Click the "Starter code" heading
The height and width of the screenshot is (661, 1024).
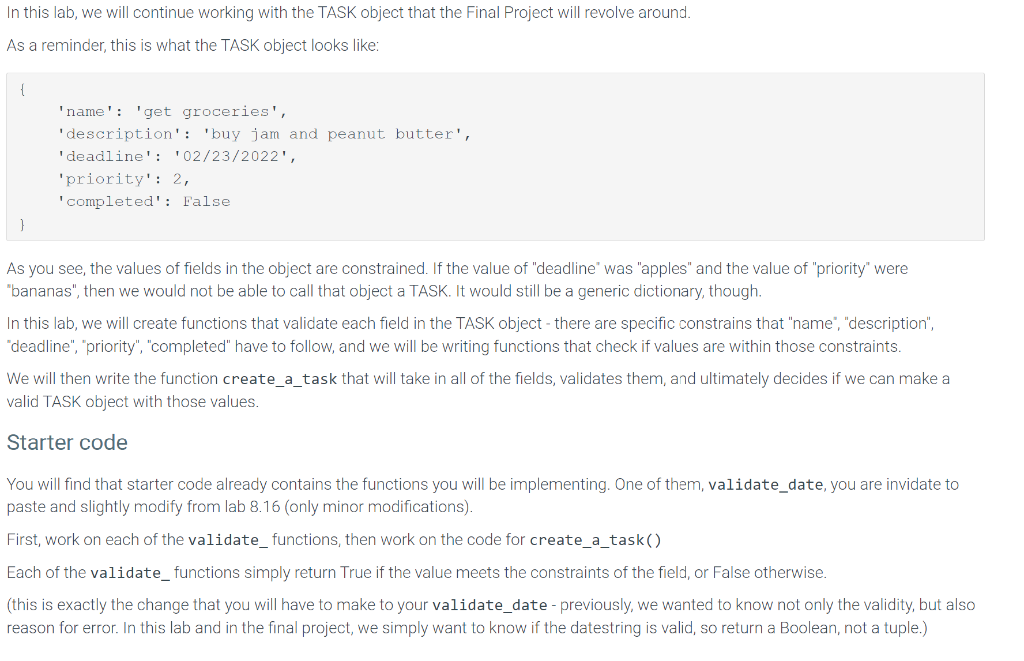pyautogui.click(x=67, y=443)
